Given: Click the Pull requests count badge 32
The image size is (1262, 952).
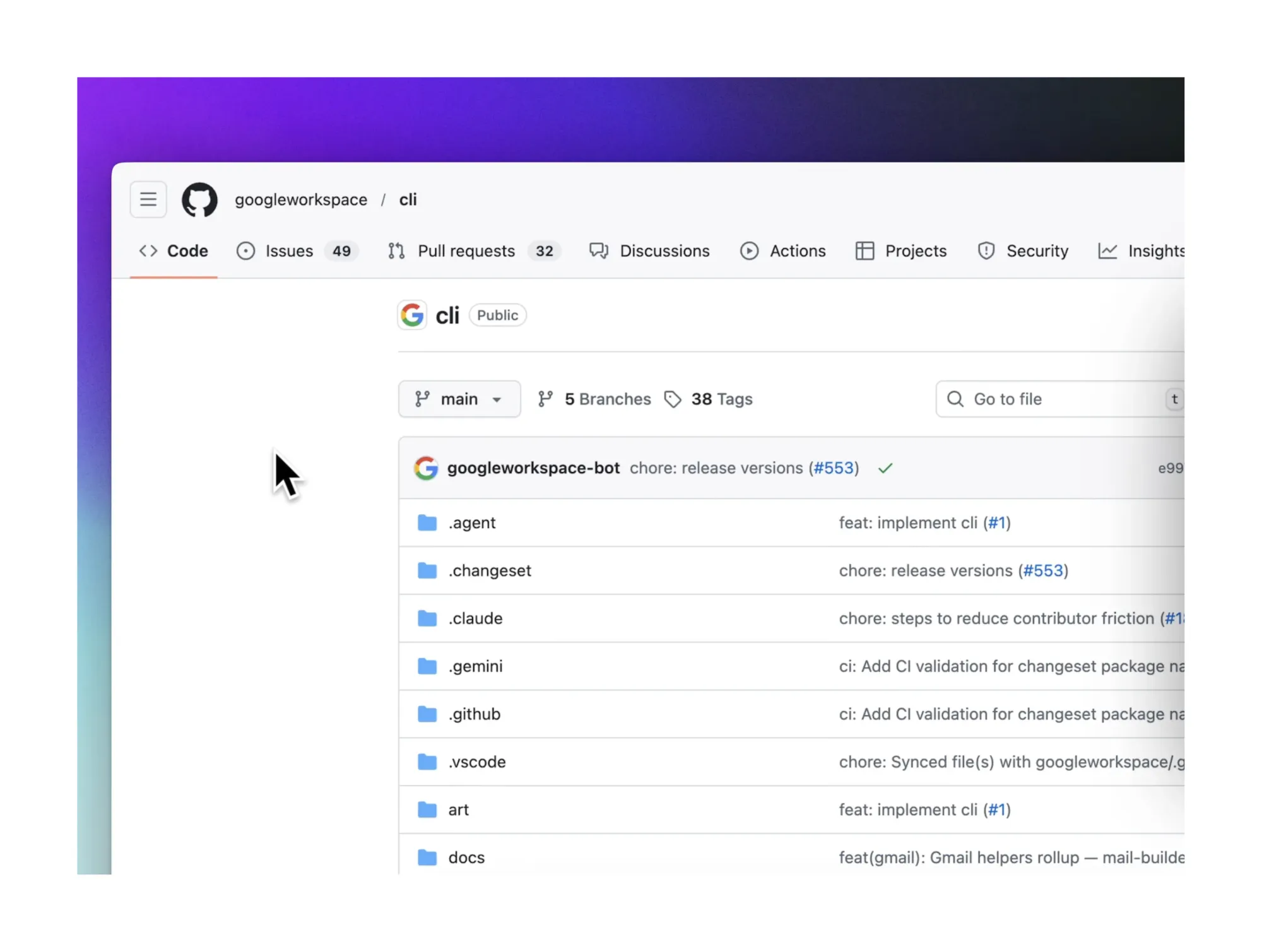Looking at the screenshot, I should (544, 251).
